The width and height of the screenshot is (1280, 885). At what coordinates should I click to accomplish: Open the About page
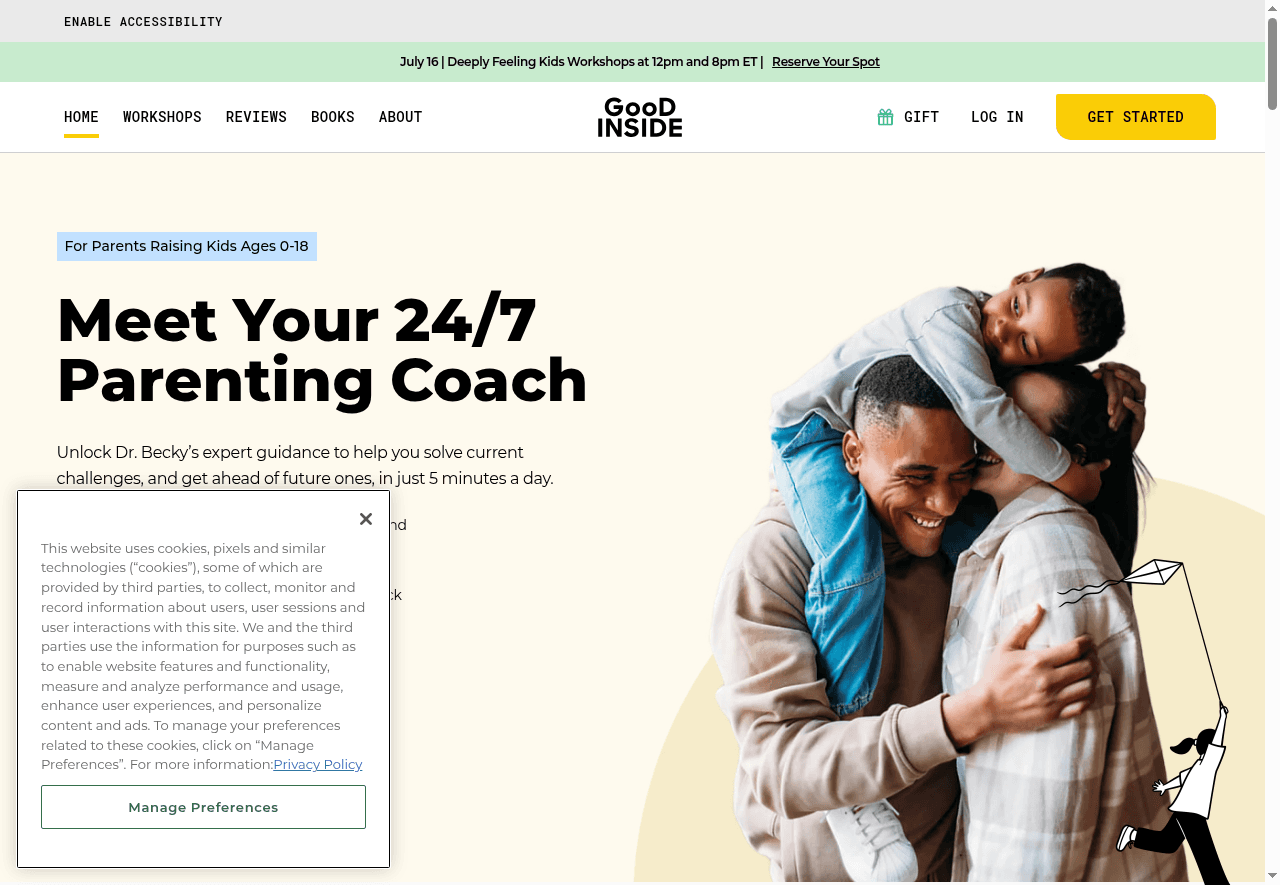pyautogui.click(x=400, y=117)
